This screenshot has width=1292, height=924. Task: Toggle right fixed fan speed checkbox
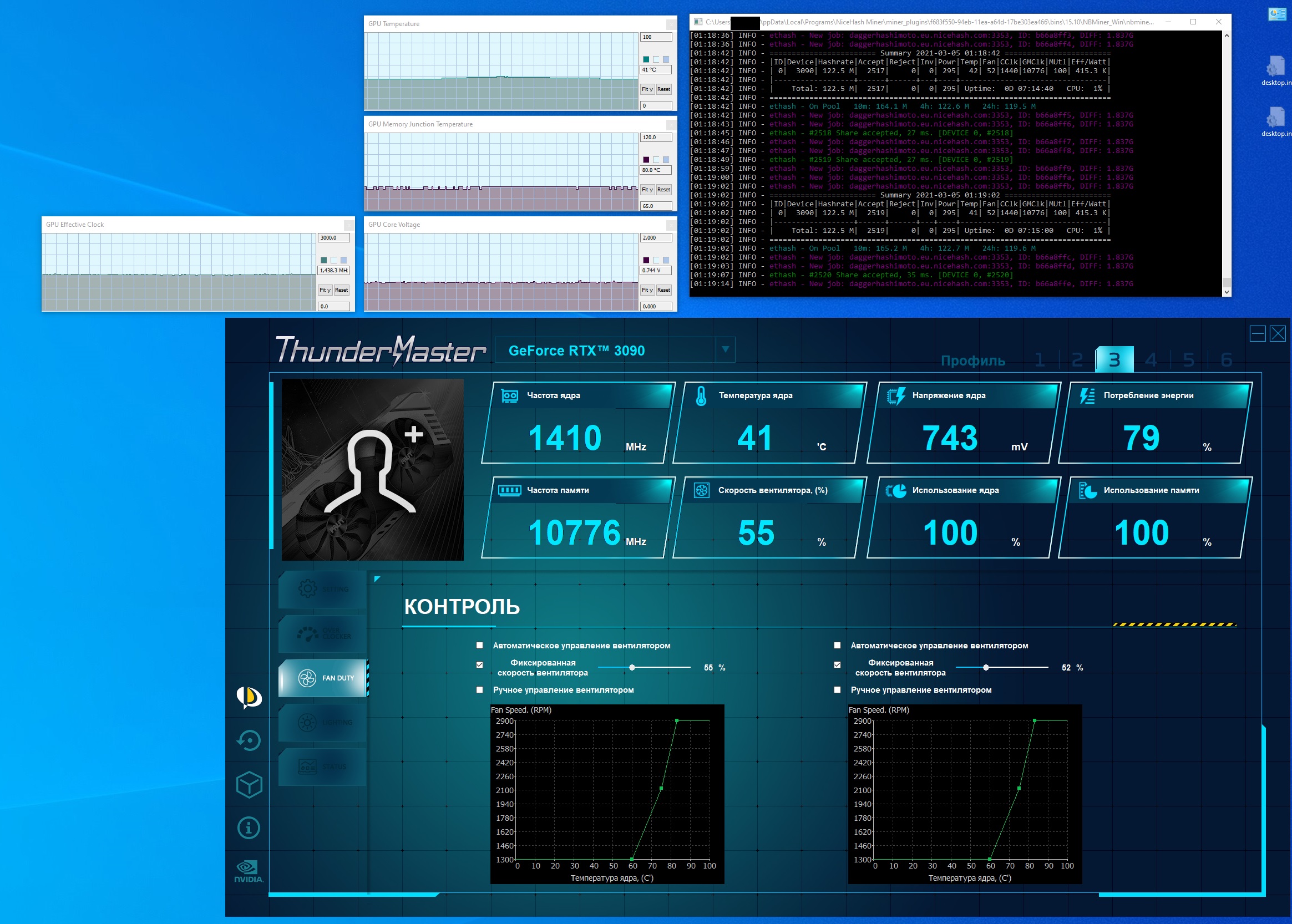pyautogui.click(x=837, y=664)
